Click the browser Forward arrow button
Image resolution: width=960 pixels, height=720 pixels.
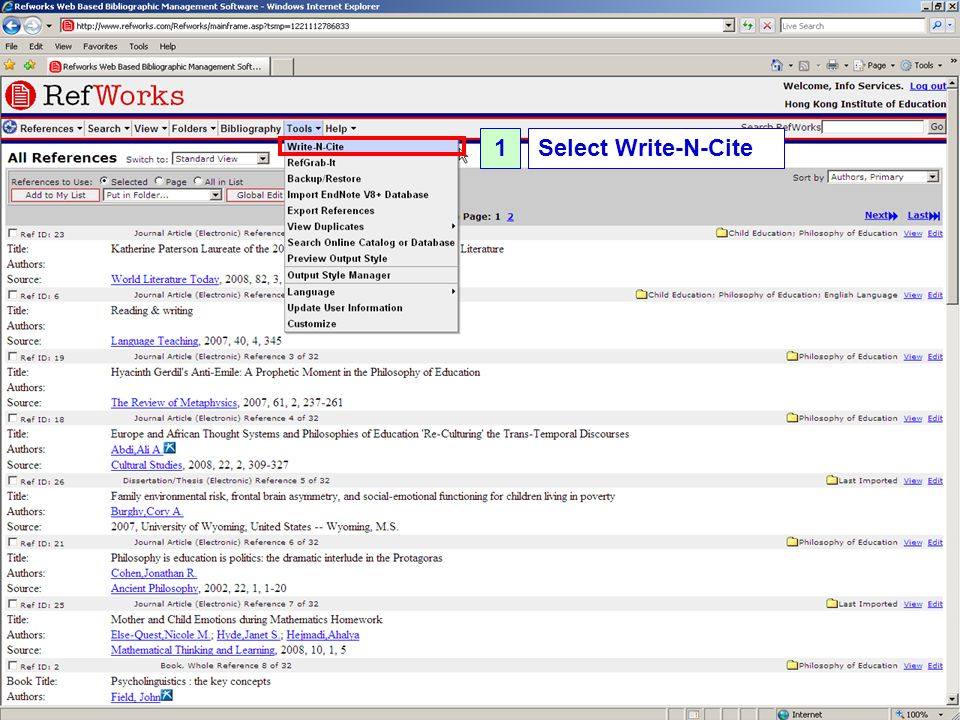(32, 26)
